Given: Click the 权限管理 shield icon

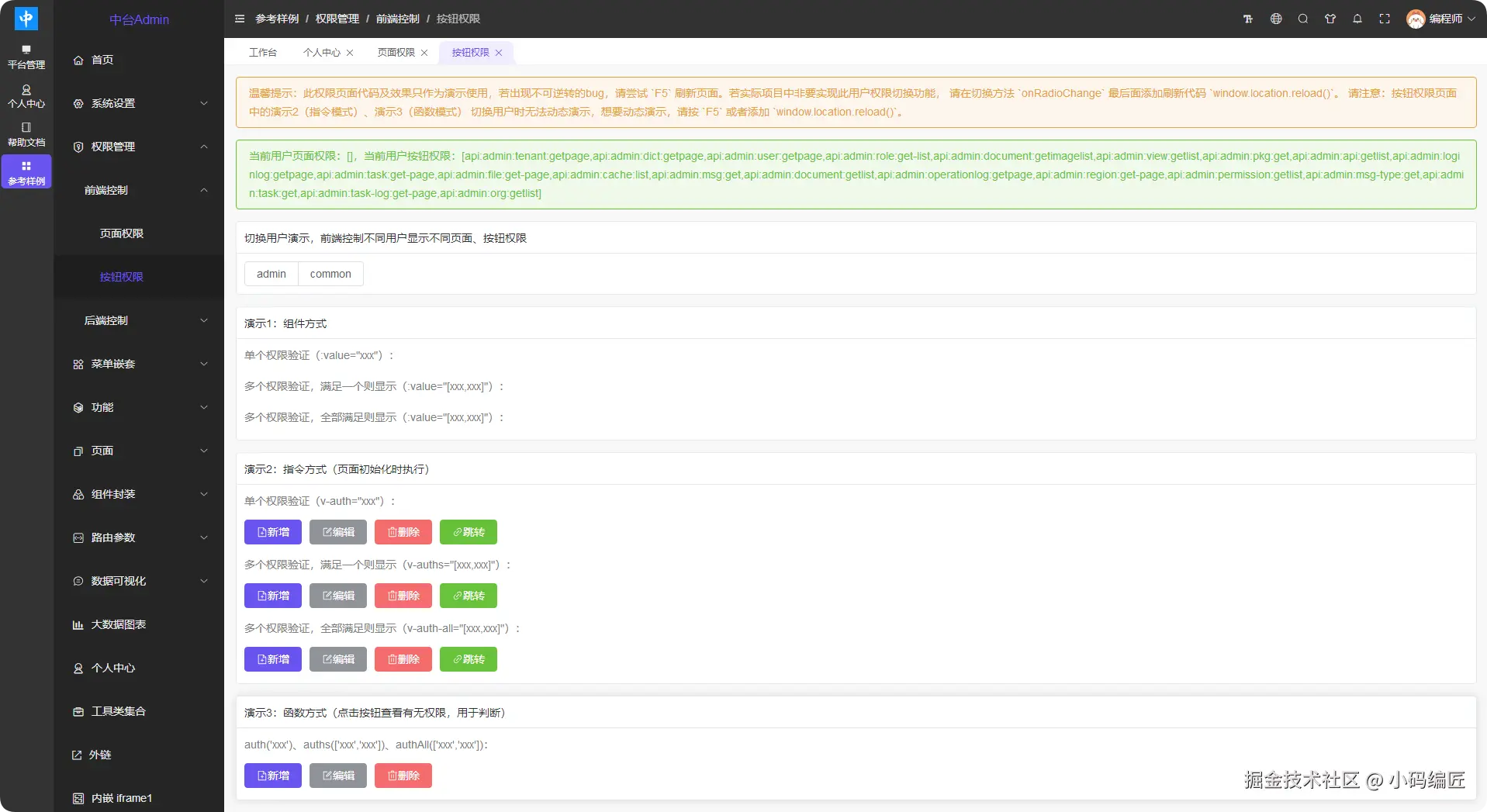Looking at the screenshot, I should coord(78,147).
